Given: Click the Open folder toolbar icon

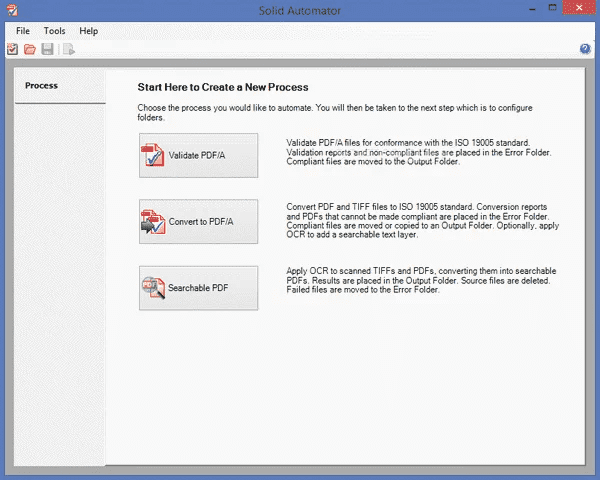Looking at the screenshot, I should 29,49.
